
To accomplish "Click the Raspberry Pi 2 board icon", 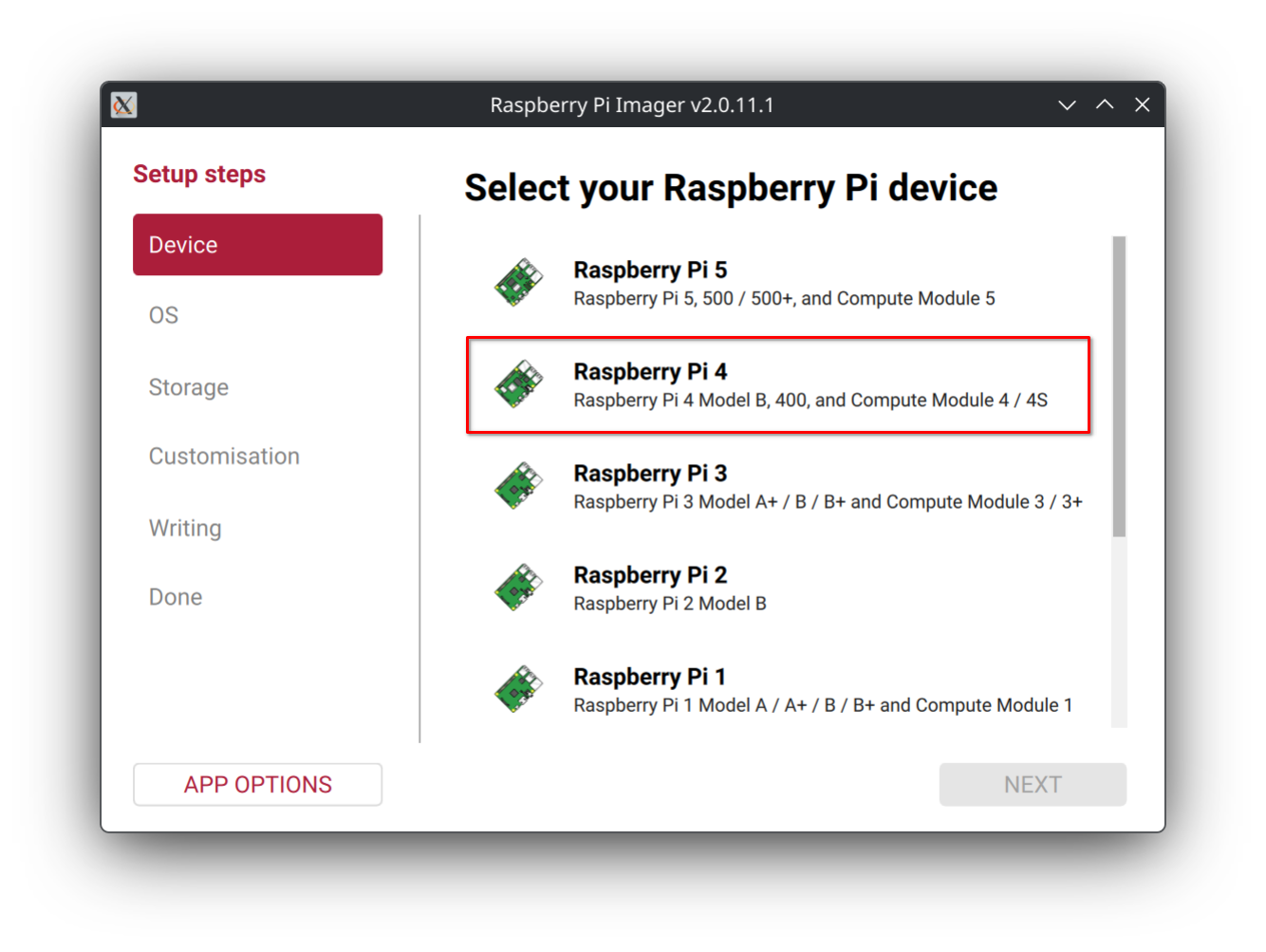I will (x=518, y=588).
